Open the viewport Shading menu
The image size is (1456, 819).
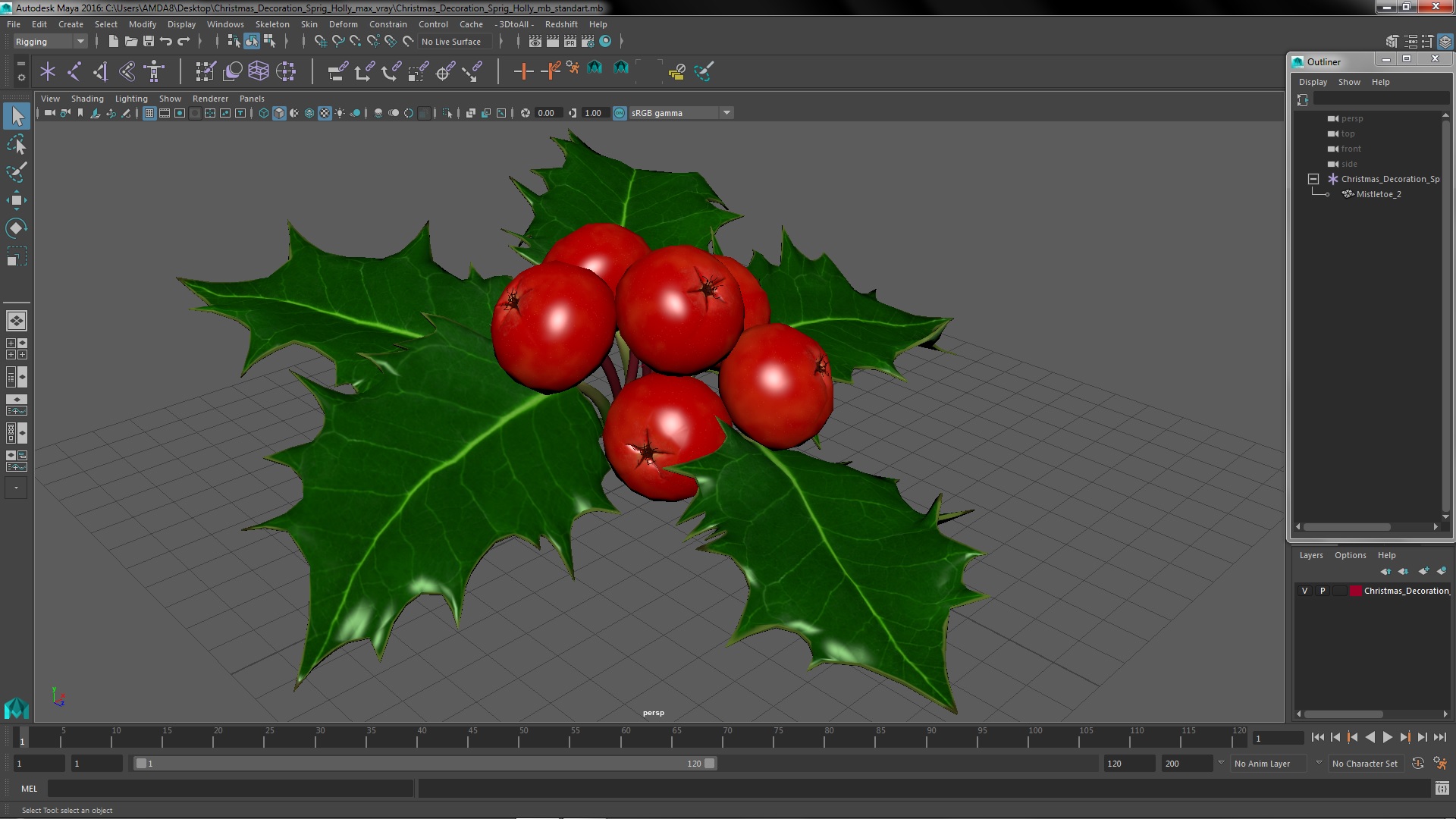click(87, 99)
